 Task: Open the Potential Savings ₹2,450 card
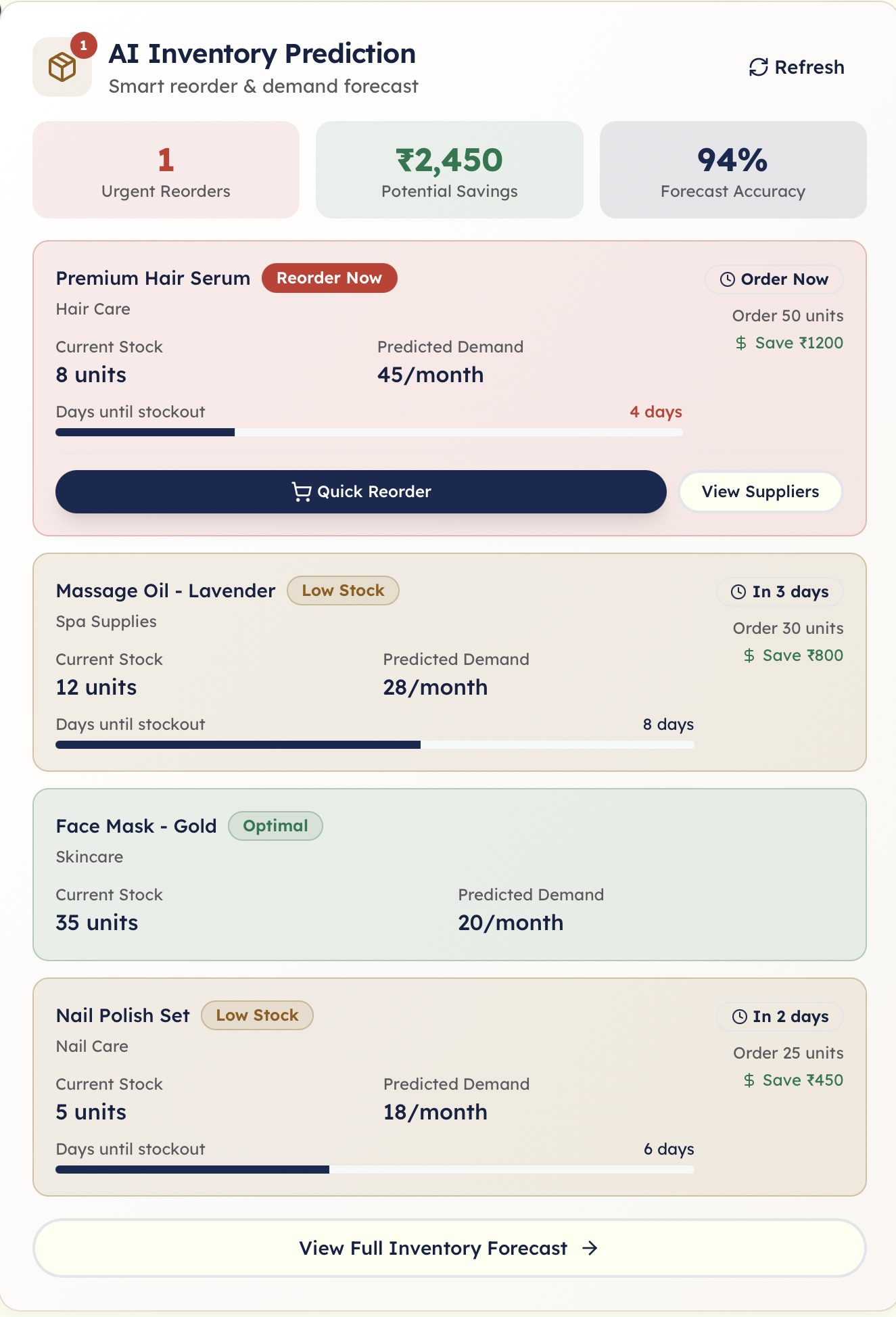(450, 170)
